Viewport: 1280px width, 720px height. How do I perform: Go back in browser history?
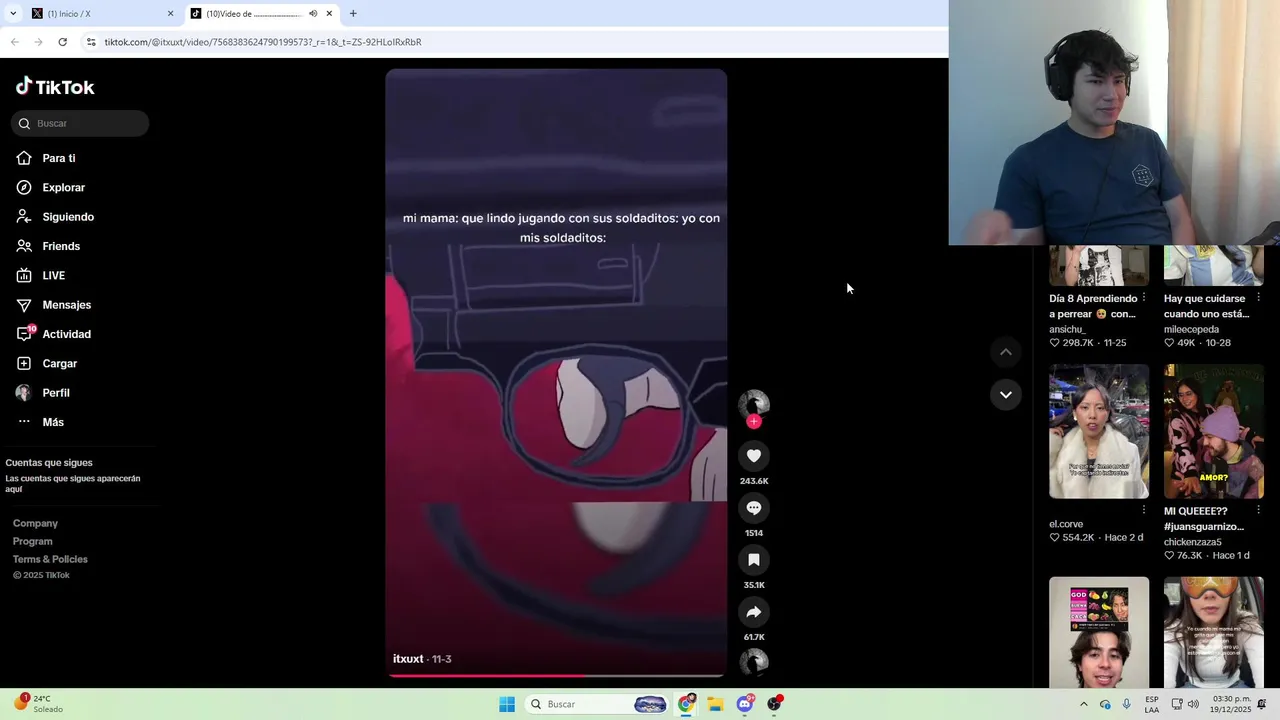[14, 42]
